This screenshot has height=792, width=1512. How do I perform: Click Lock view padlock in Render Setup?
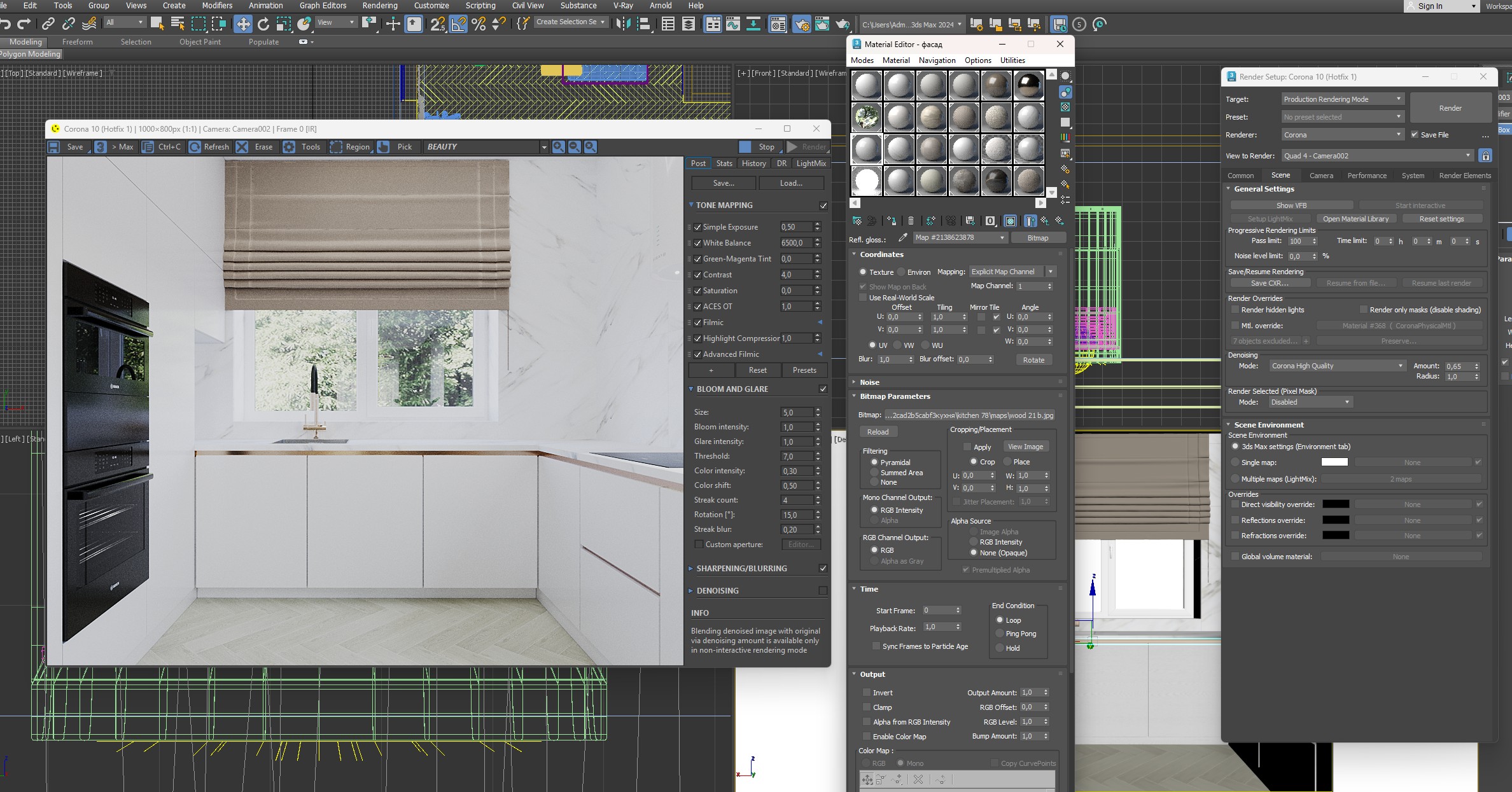[x=1485, y=156]
